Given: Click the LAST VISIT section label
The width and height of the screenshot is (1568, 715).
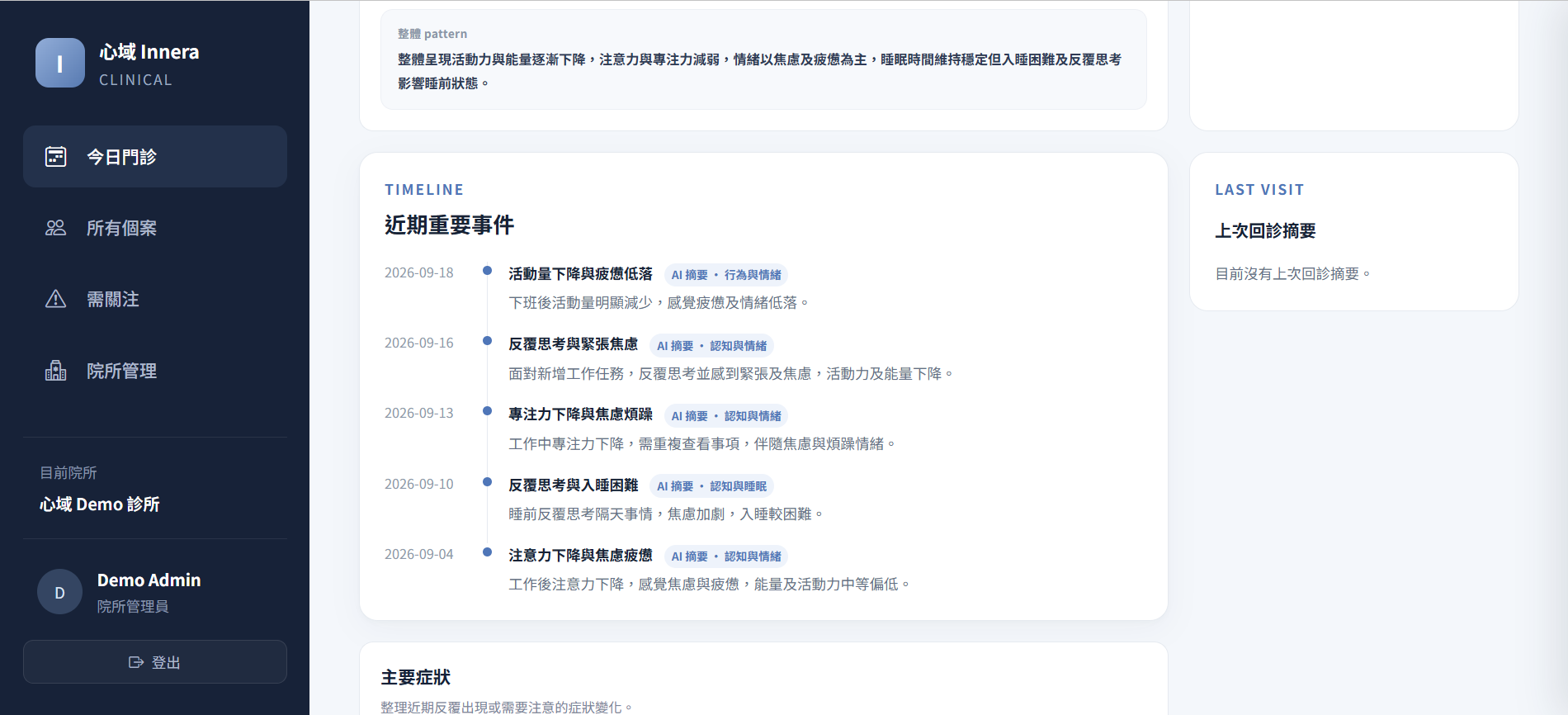Looking at the screenshot, I should tap(1259, 189).
